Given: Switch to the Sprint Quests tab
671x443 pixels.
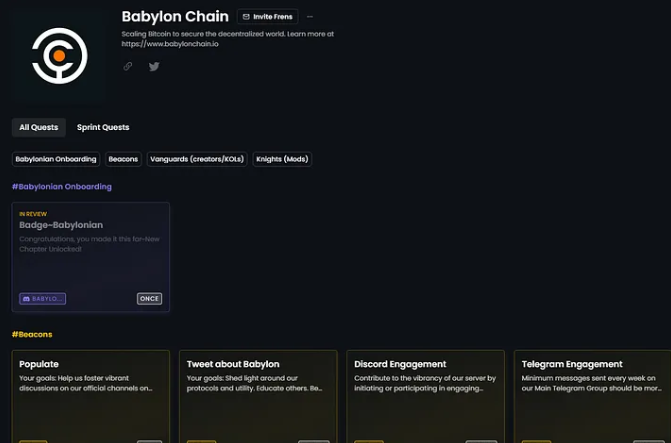Looking at the screenshot, I should pyautogui.click(x=103, y=127).
